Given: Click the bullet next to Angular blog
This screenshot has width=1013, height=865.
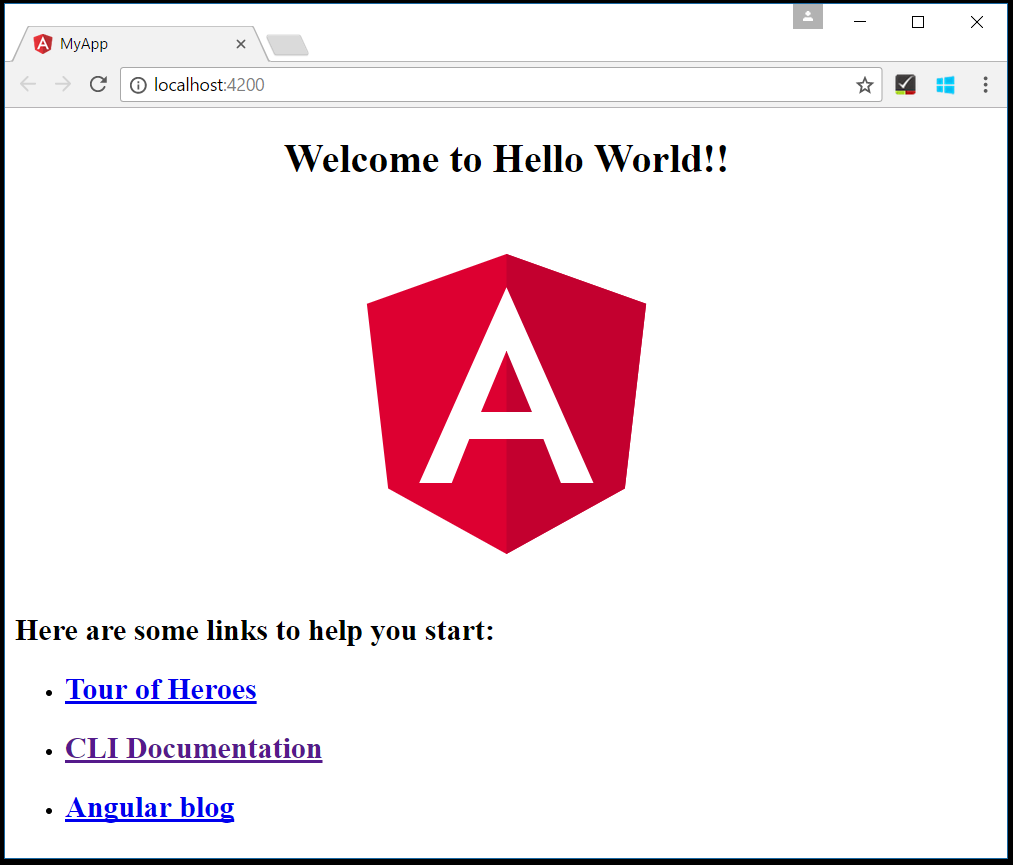Looking at the screenshot, I should click(x=47, y=810).
